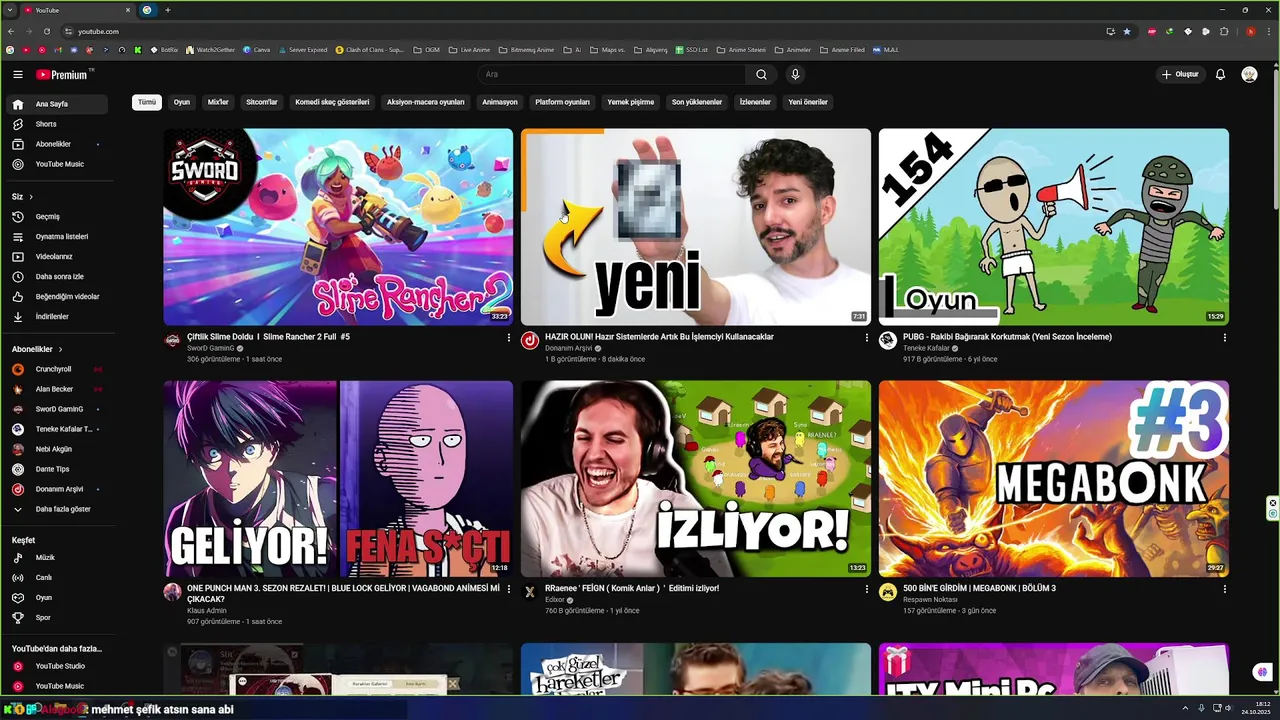The height and width of the screenshot is (720, 1280).
Task: Reload the page in browser toolbar
Action: (x=46, y=31)
